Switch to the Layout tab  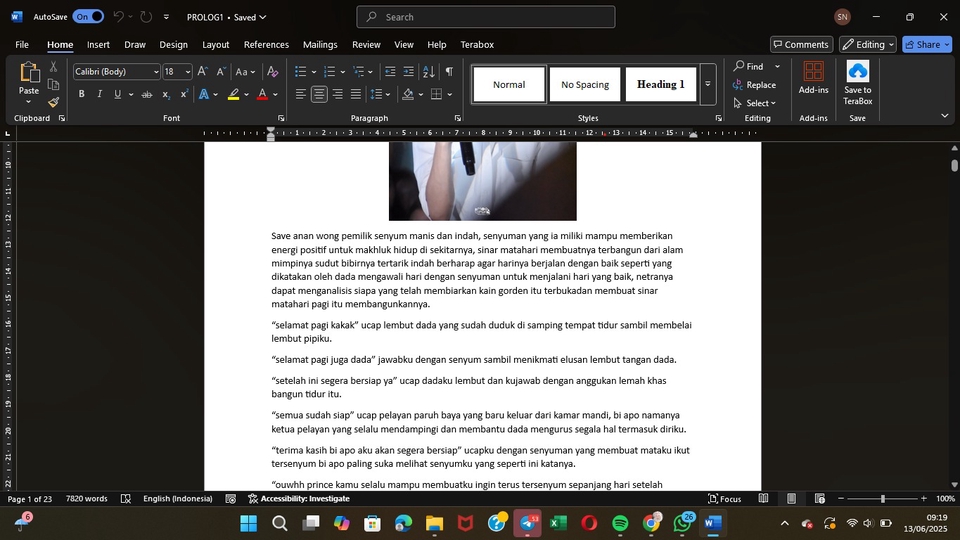(216, 45)
